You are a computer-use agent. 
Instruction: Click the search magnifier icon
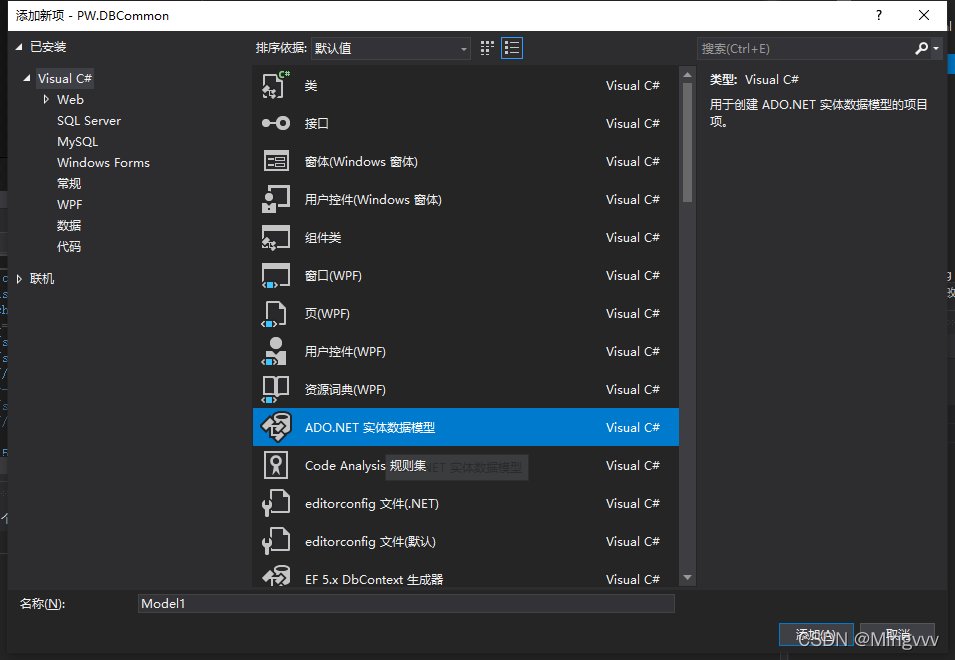click(921, 48)
